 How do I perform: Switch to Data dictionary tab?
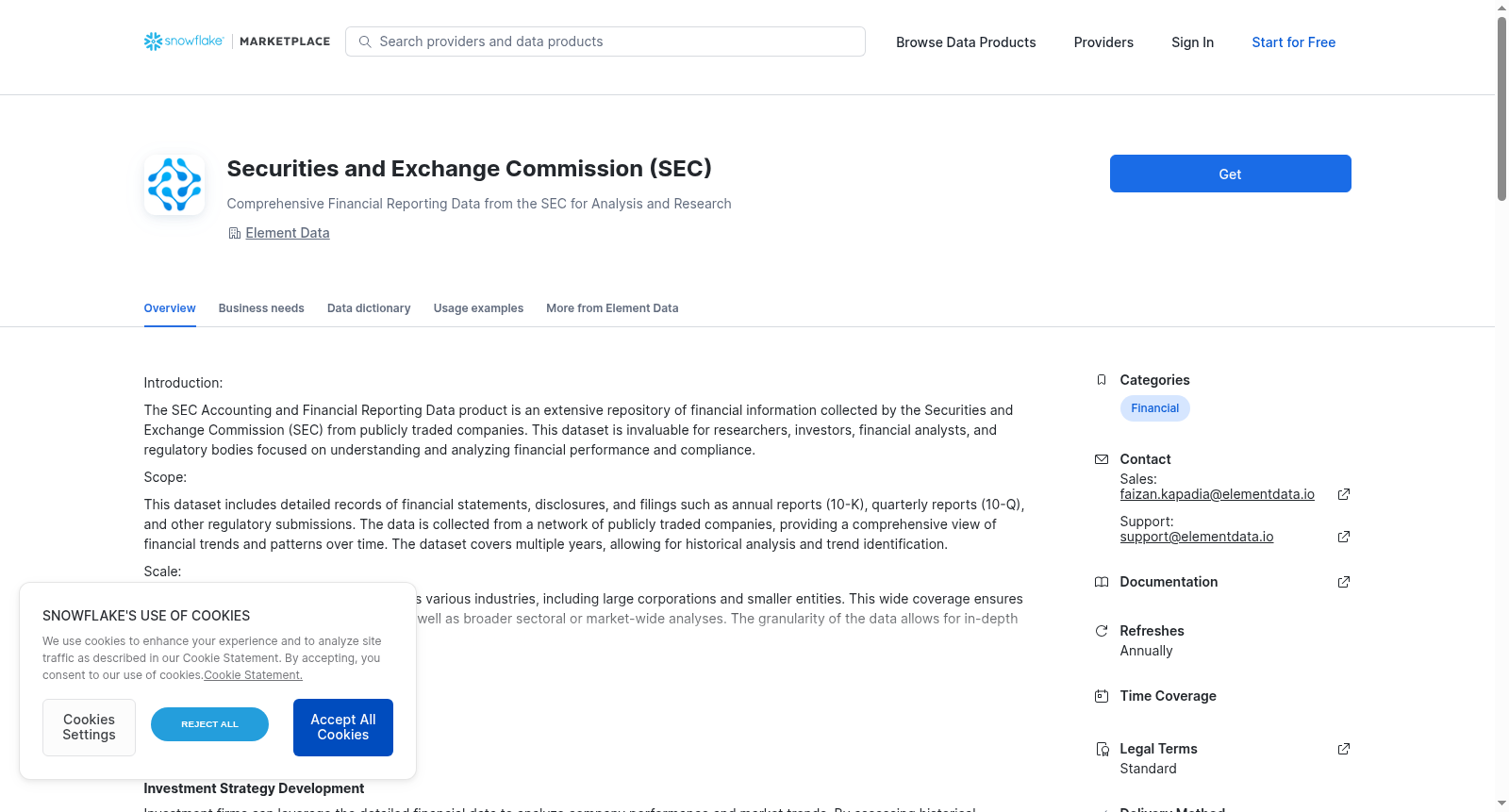point(369,308)
